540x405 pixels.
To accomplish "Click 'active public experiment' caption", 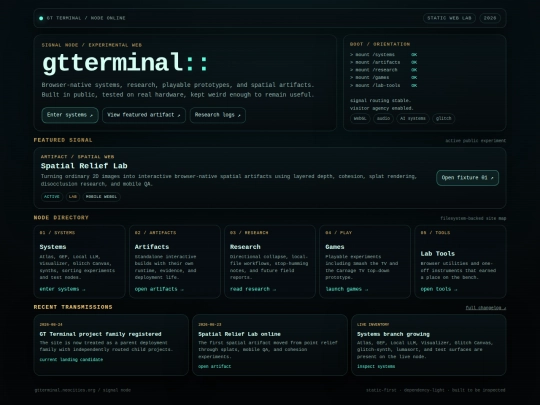I will point(476,141).
